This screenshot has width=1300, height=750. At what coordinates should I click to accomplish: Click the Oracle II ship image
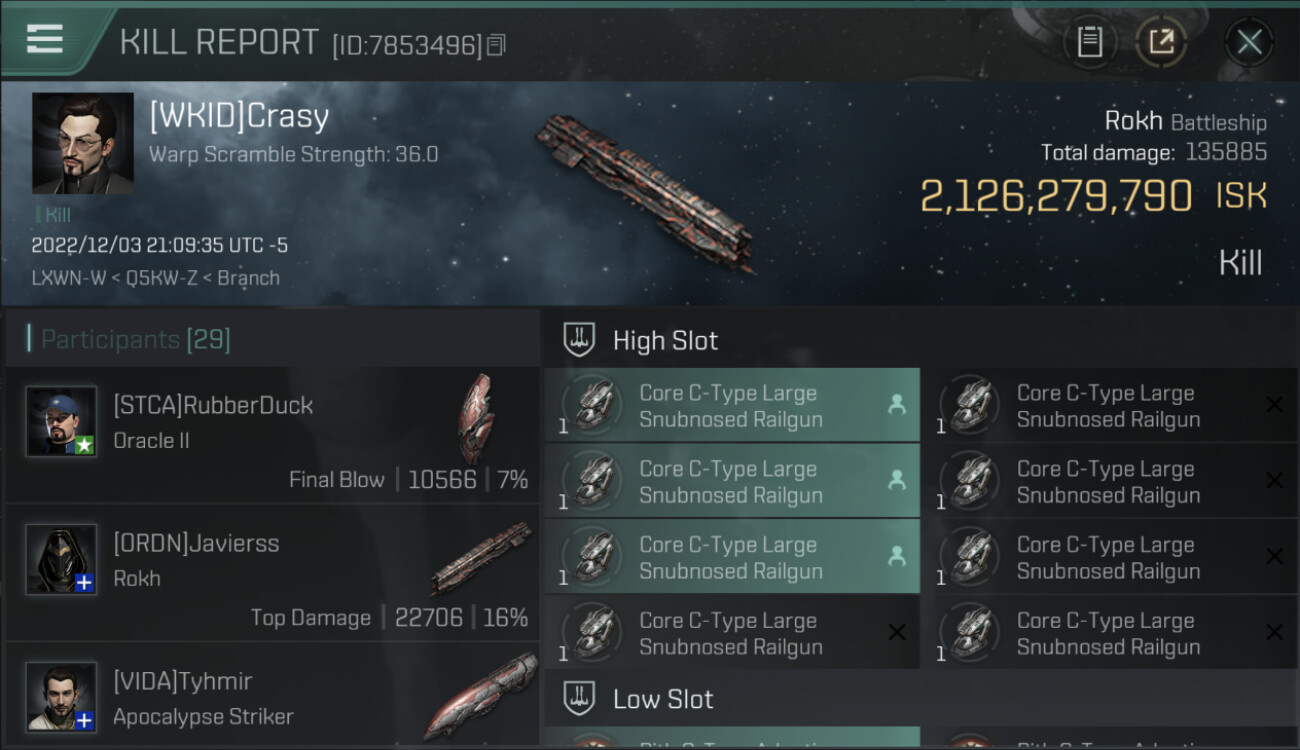(x=476, y=418)
